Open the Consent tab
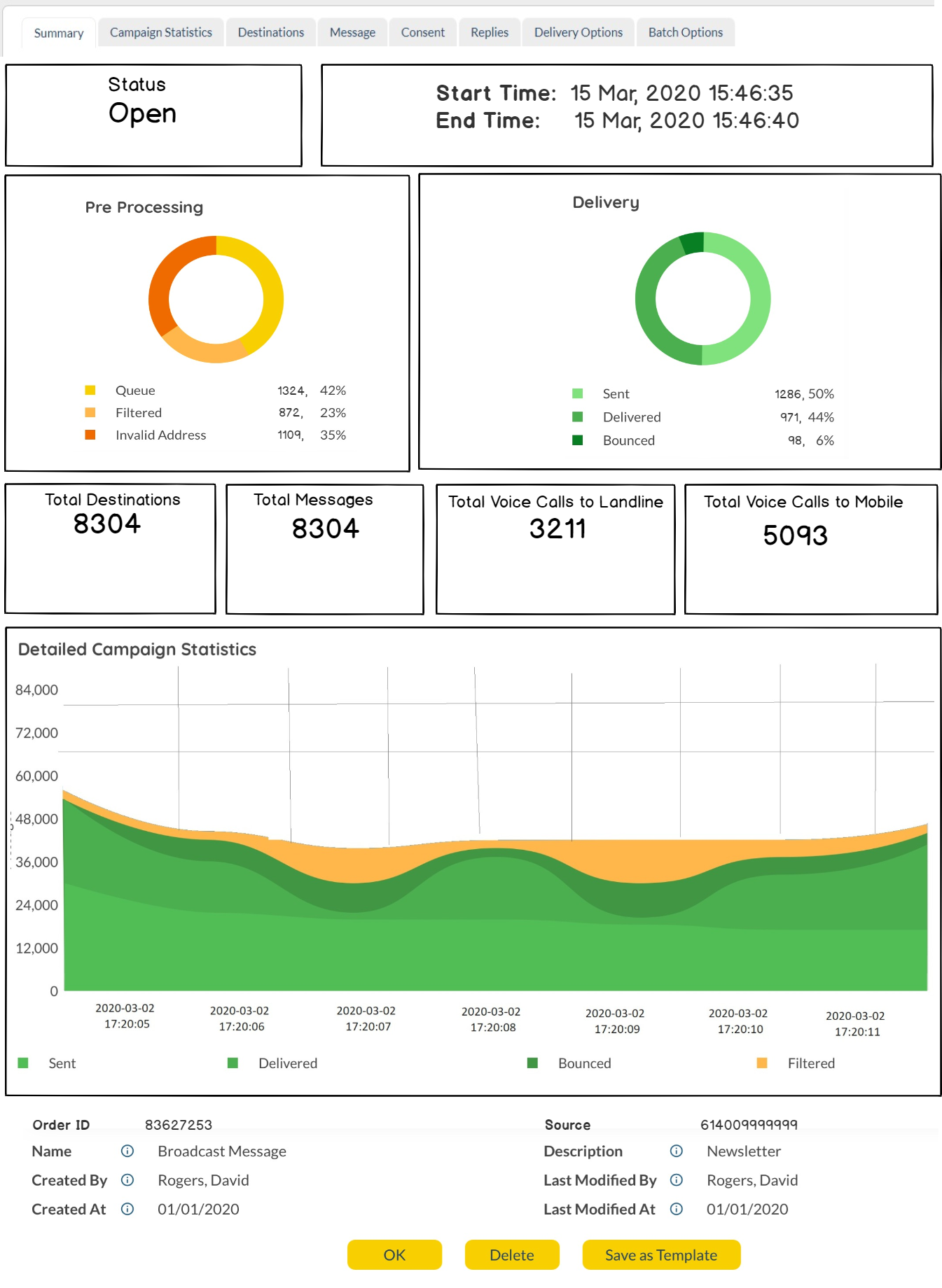The height and width of the screenshot is (1288, 942). pos(422,32)
